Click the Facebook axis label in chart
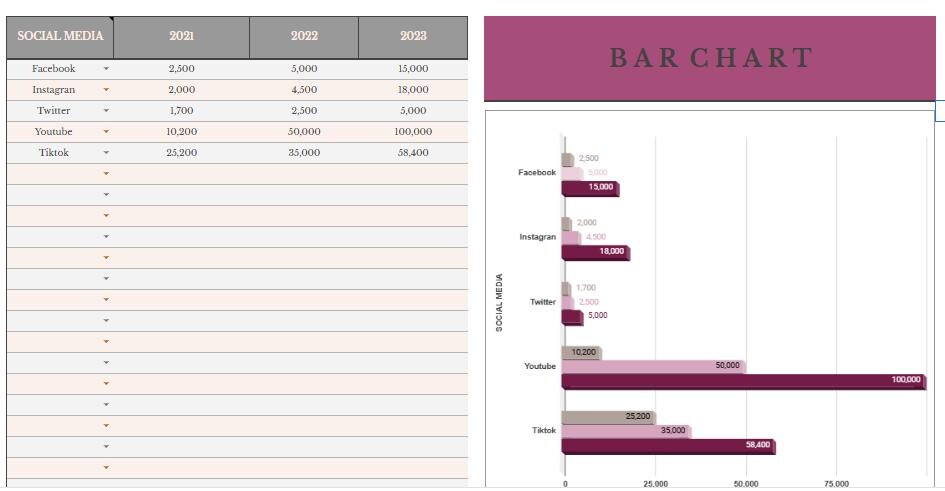 pos(536,172)
